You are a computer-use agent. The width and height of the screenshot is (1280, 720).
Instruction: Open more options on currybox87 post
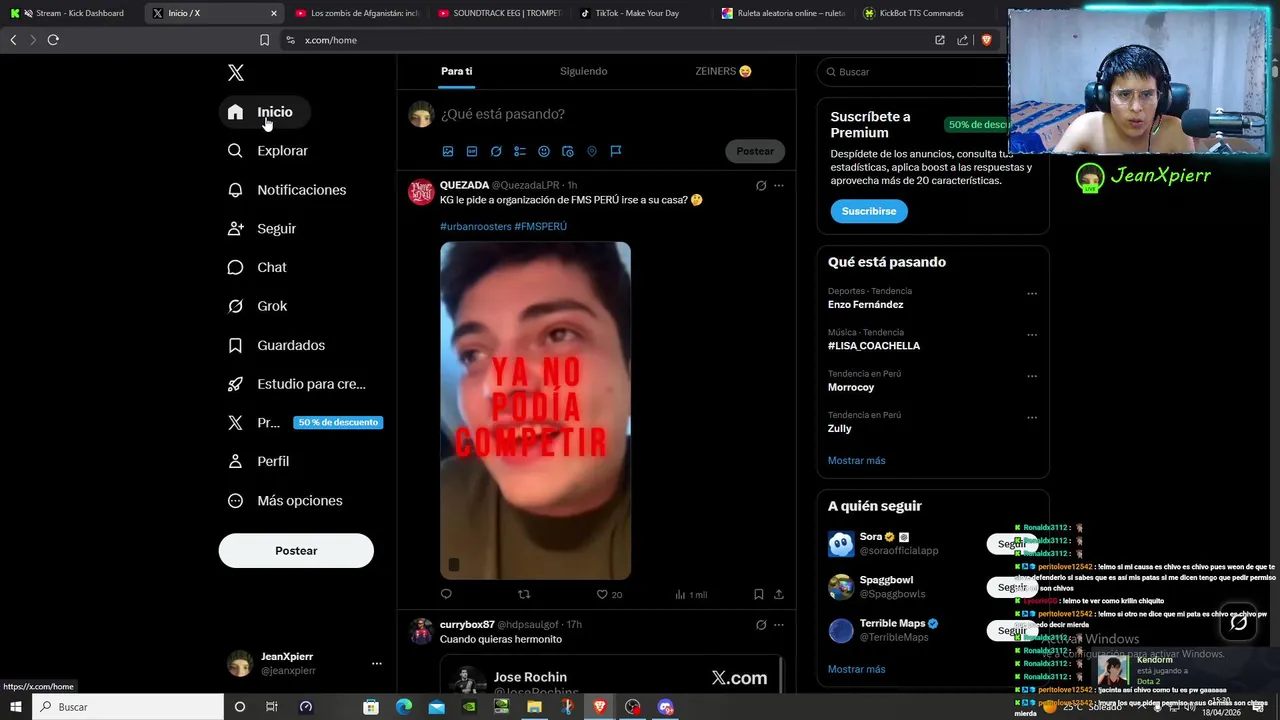[x=779, y=625]
